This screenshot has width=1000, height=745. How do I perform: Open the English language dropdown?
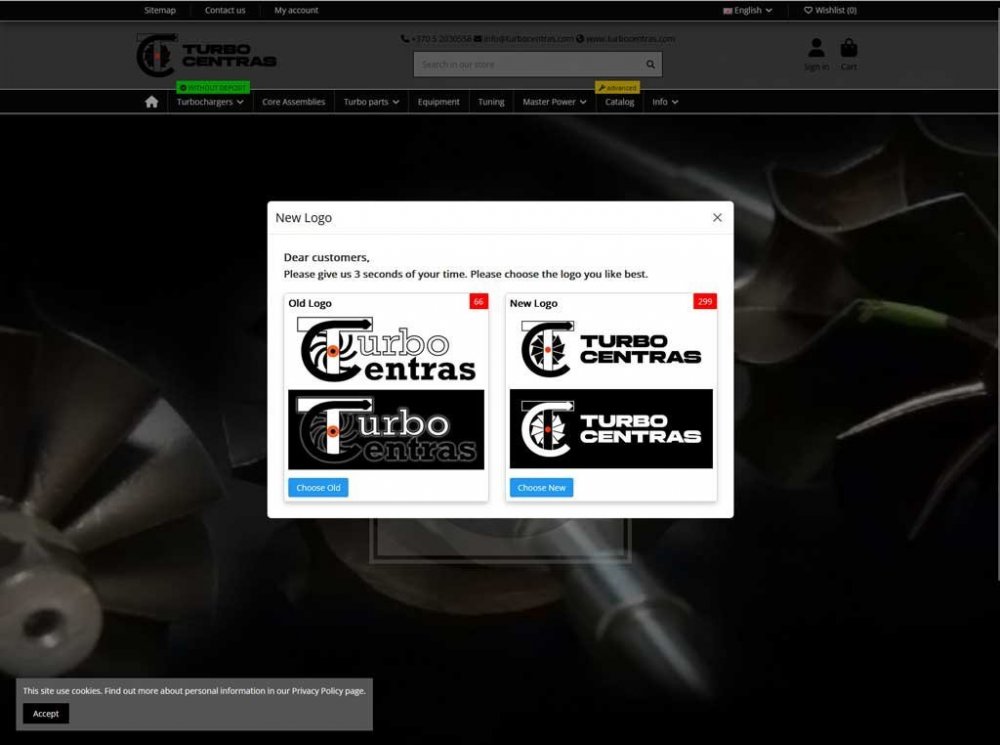747,10
